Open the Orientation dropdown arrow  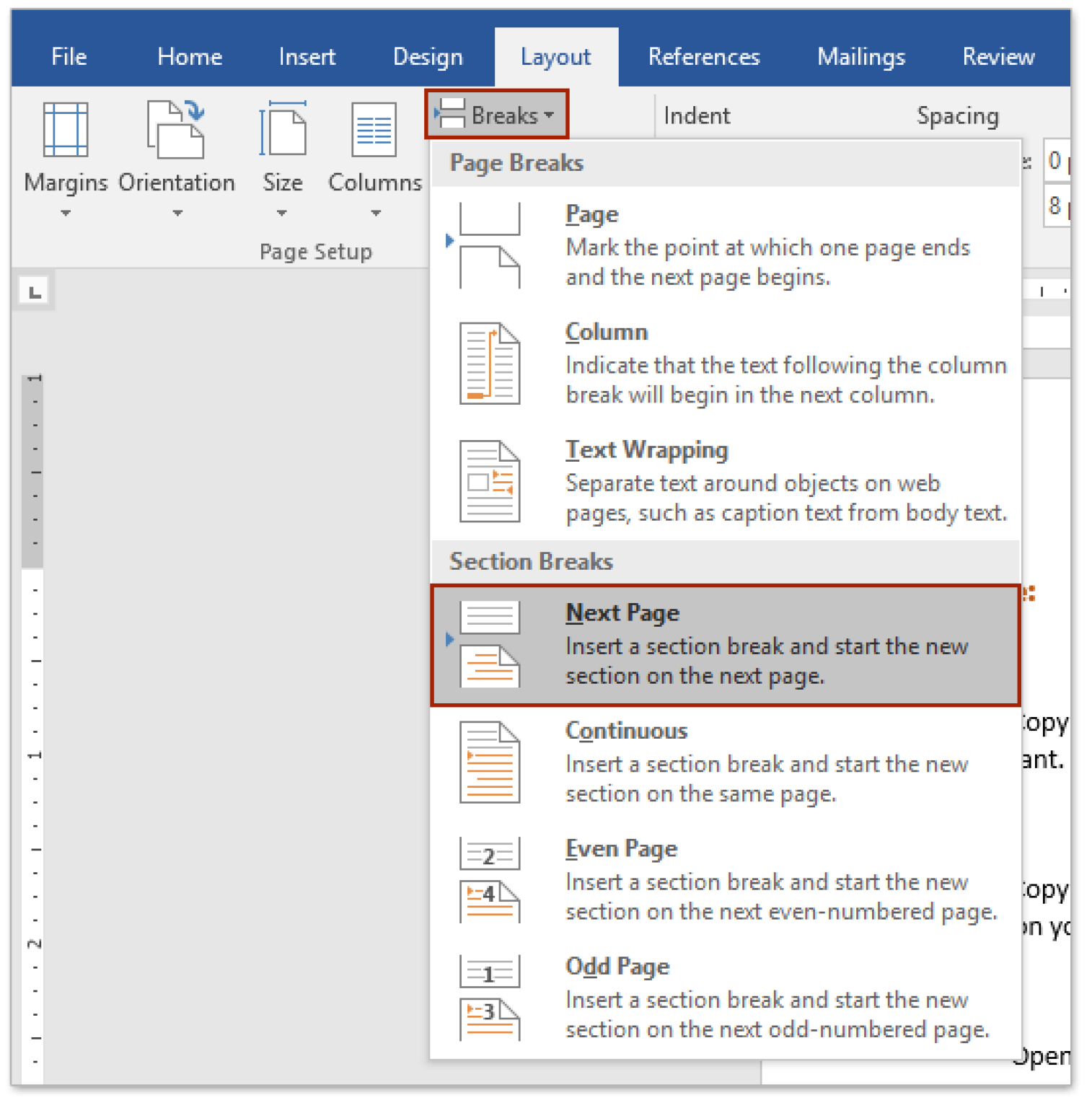[175, 214]
